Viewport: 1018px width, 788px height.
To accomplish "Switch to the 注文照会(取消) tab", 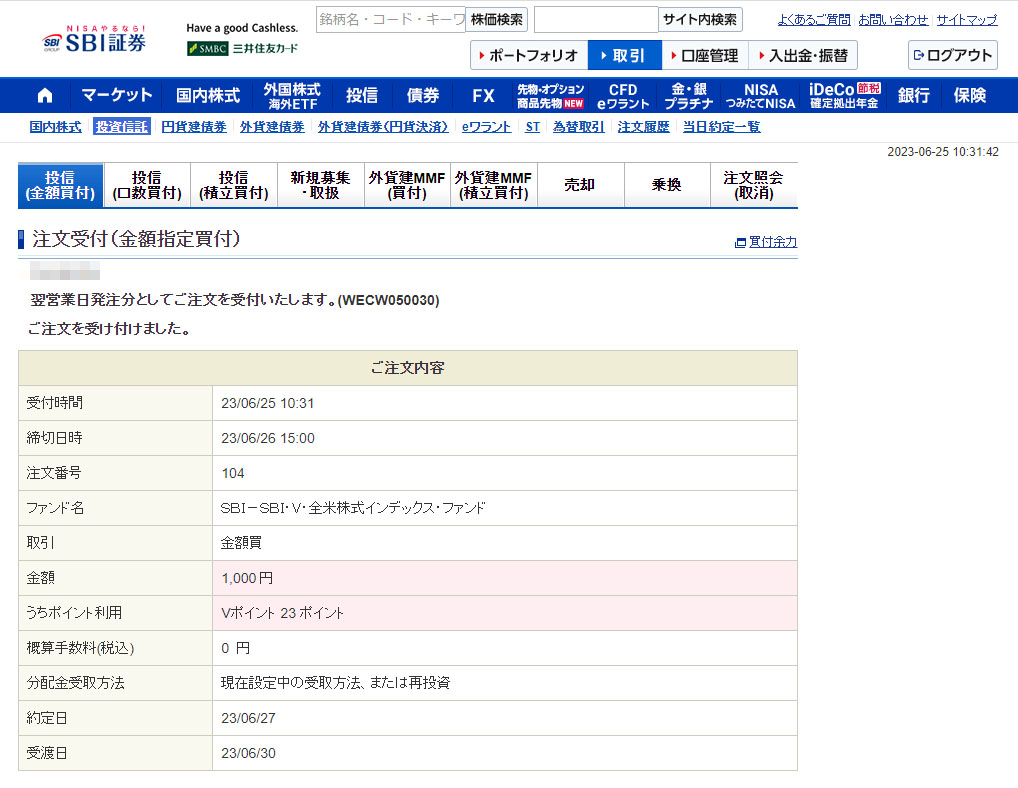I will point(753,185).
